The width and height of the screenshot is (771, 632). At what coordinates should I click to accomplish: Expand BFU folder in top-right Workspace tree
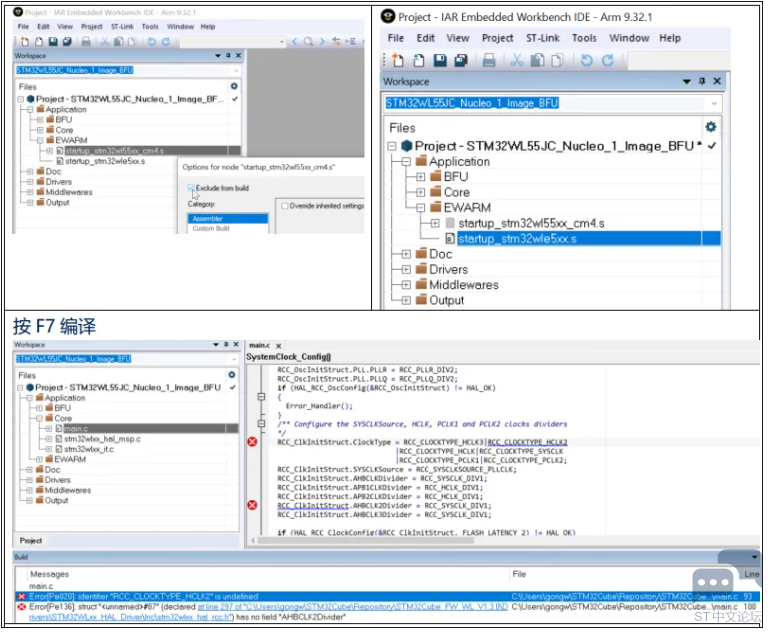point(420,177)
